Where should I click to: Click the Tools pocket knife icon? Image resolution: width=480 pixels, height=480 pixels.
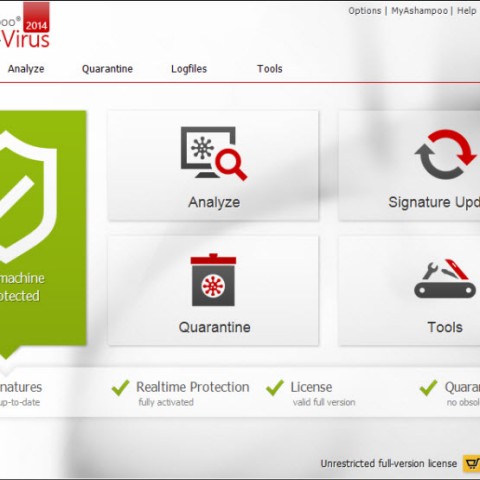[445, 279]
